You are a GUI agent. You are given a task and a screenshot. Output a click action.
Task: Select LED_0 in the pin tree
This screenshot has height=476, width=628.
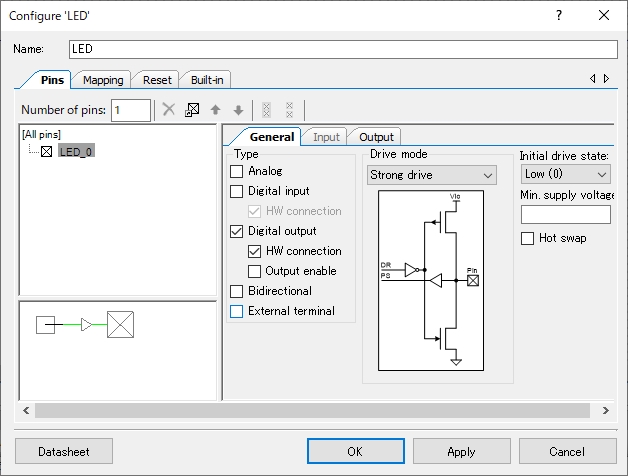[76, 152]
